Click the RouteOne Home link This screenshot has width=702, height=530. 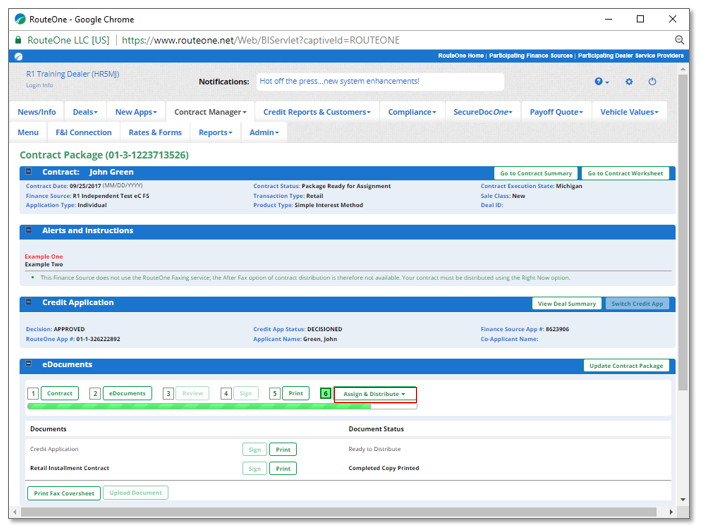point(461,56)
